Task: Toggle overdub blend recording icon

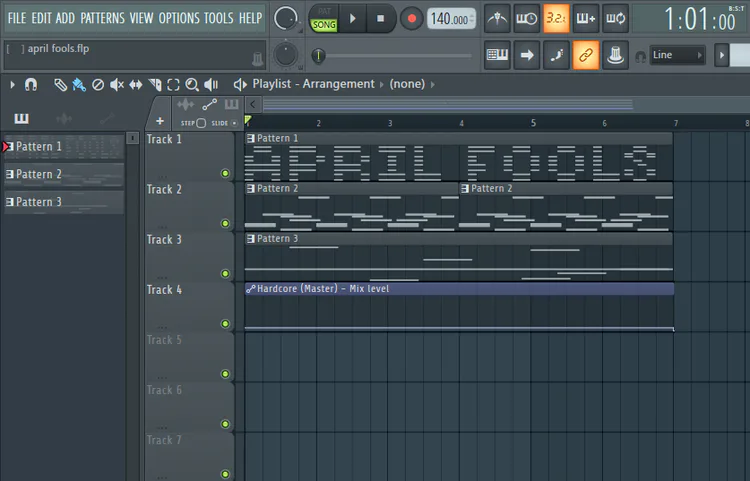Action: coord(586,19)
